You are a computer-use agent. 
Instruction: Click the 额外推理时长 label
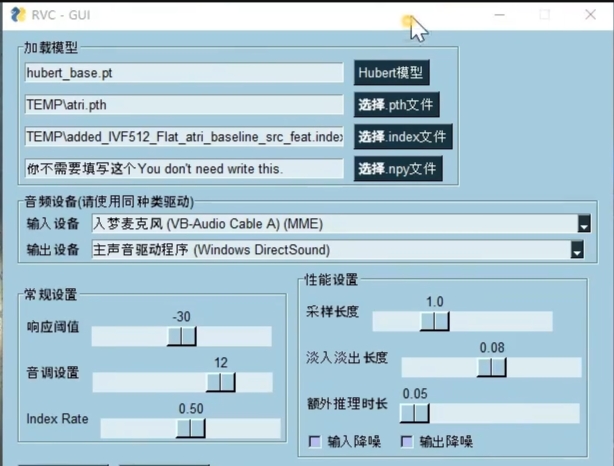pos(347,403)
